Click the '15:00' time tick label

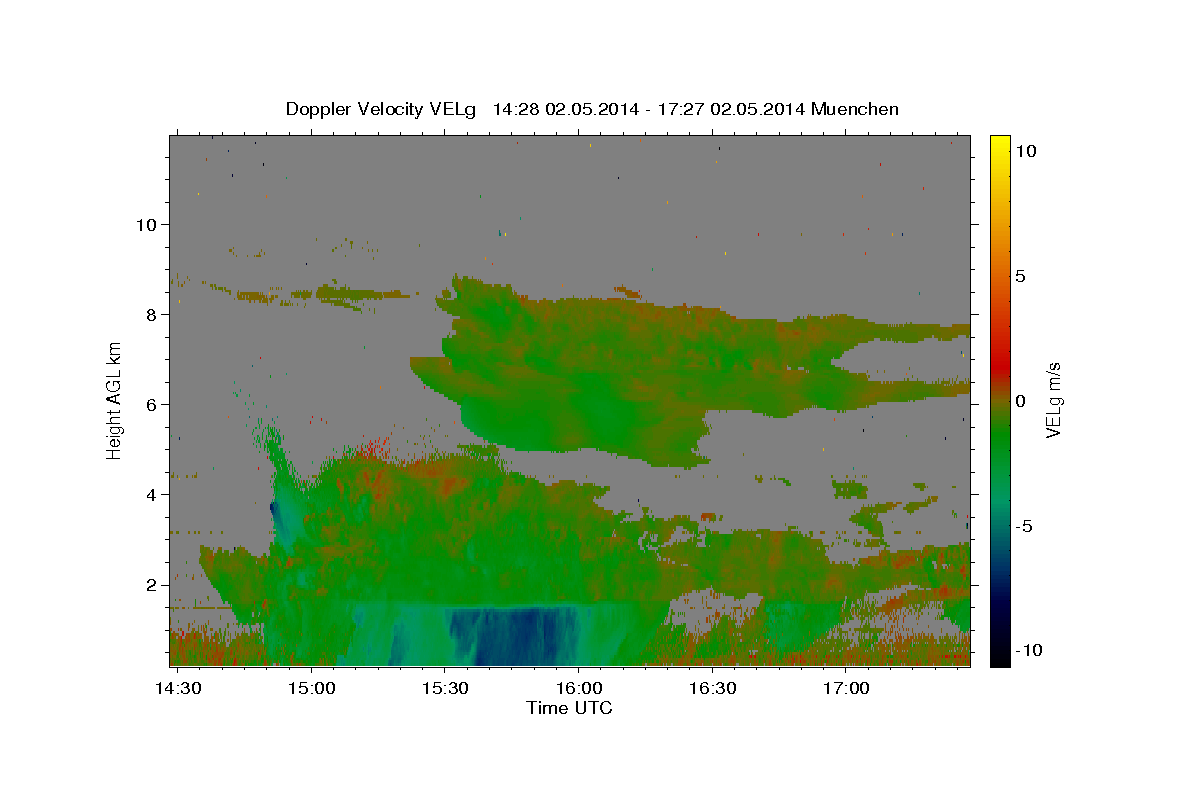pos(310,688)
